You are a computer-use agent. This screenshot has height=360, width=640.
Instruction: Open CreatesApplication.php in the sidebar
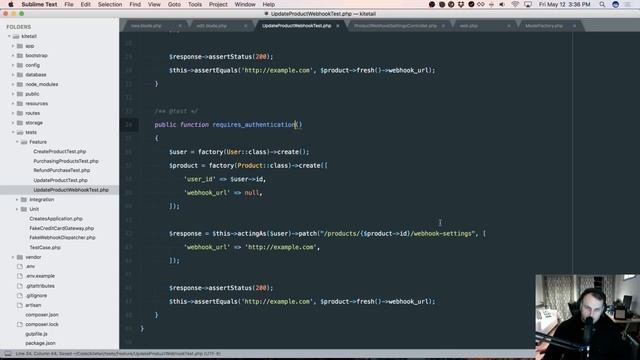tap(56, 219)
